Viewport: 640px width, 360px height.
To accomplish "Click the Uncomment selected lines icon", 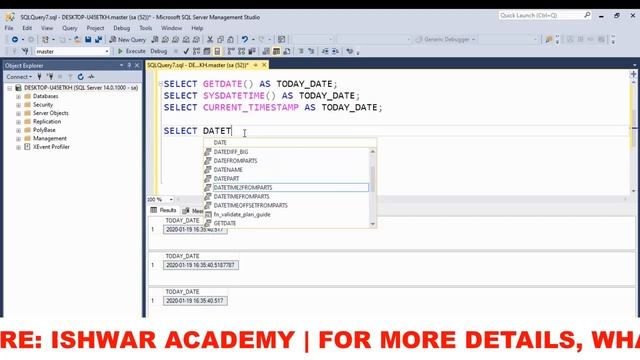I will tap(311, 51).
